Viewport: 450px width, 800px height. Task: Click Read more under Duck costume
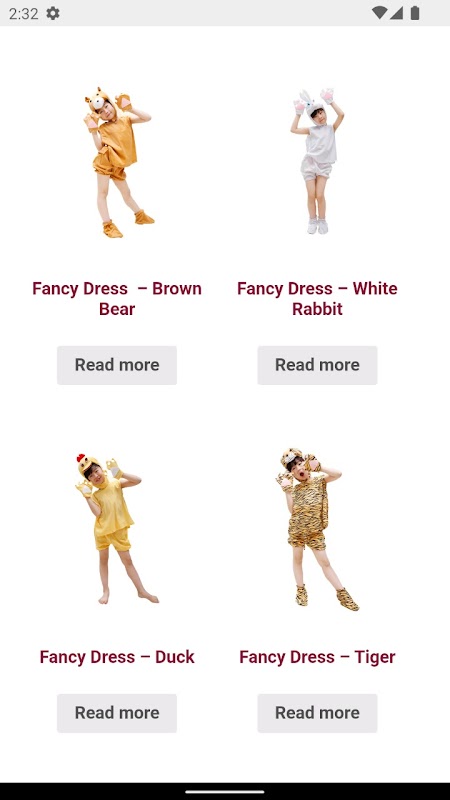[x=117, y=713]
